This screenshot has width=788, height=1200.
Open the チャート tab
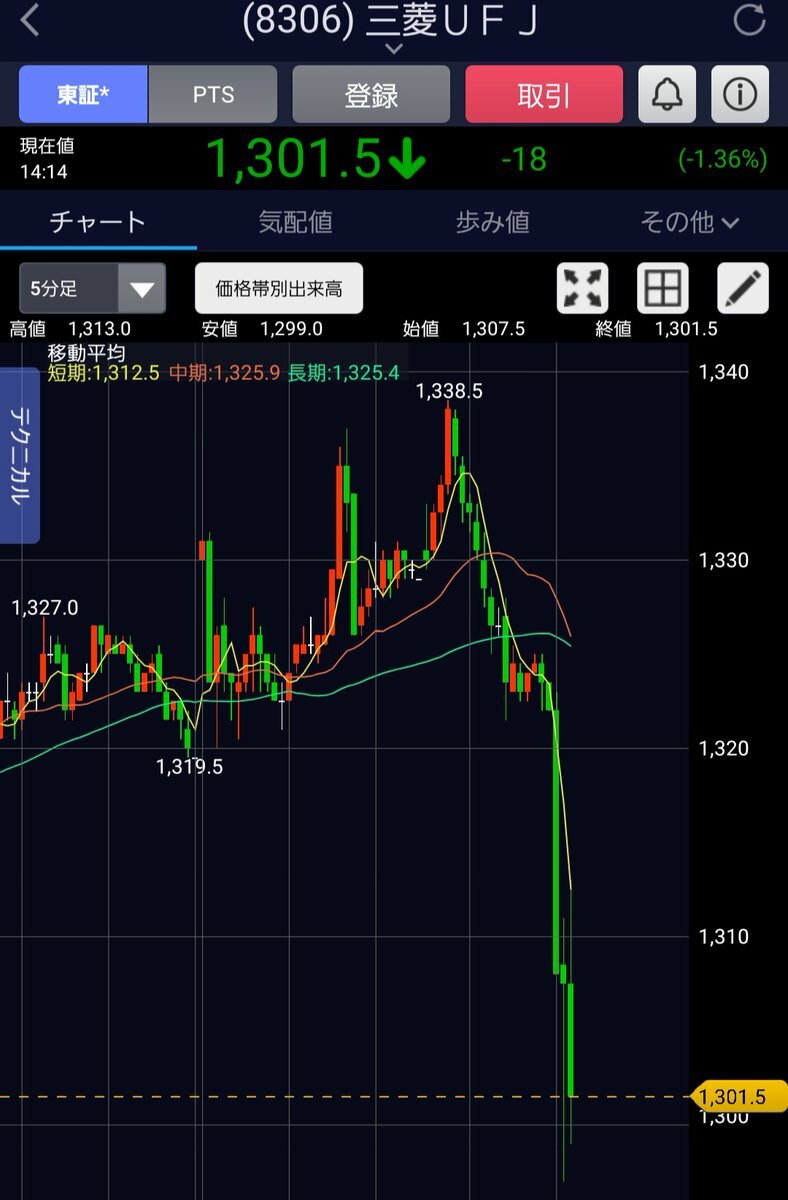coord(98,222)
